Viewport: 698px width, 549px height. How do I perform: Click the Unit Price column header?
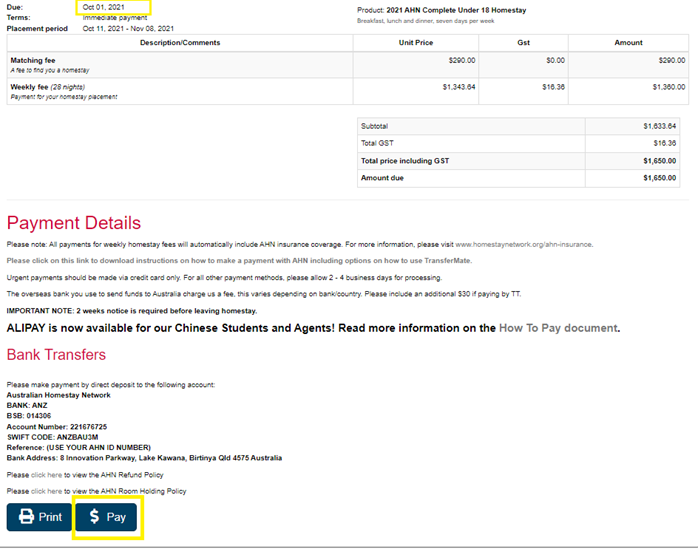[x=417, y=43]
